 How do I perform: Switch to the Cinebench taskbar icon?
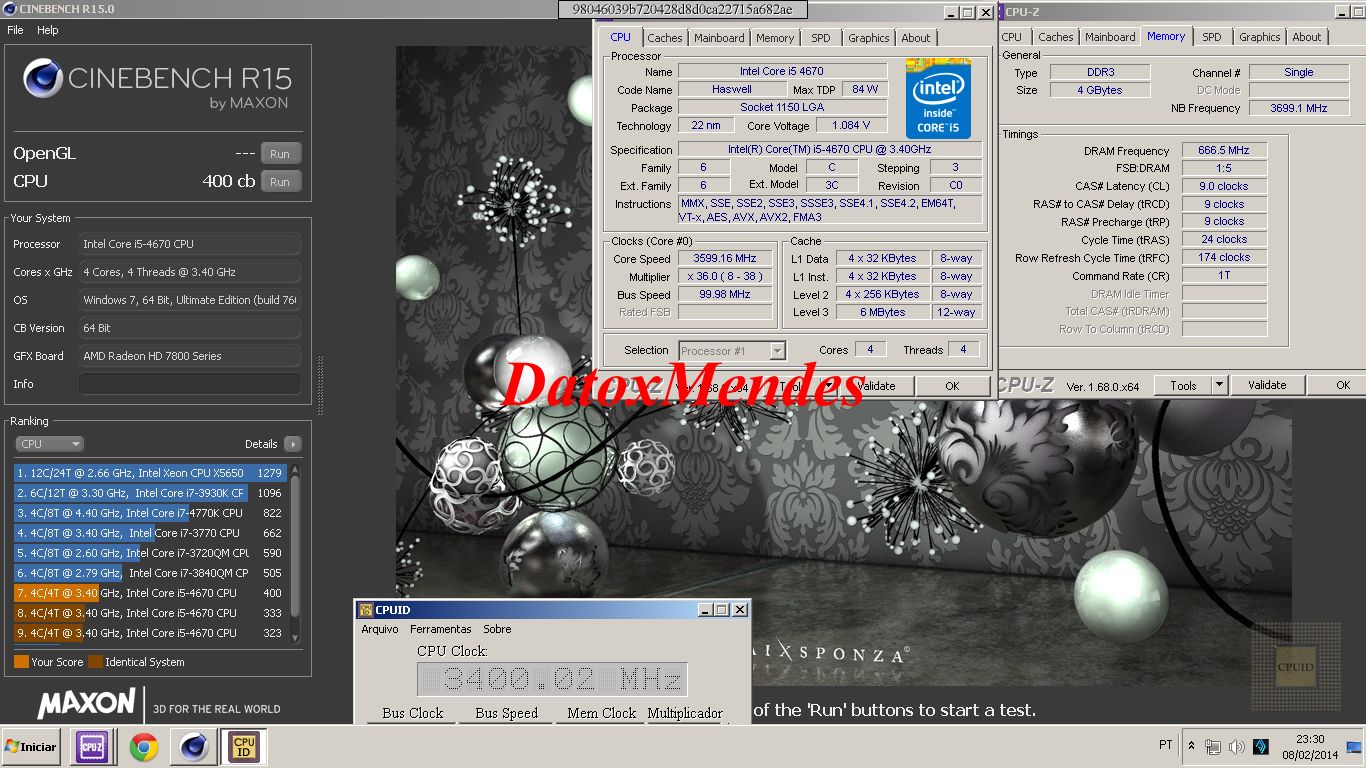click(193, 747)
